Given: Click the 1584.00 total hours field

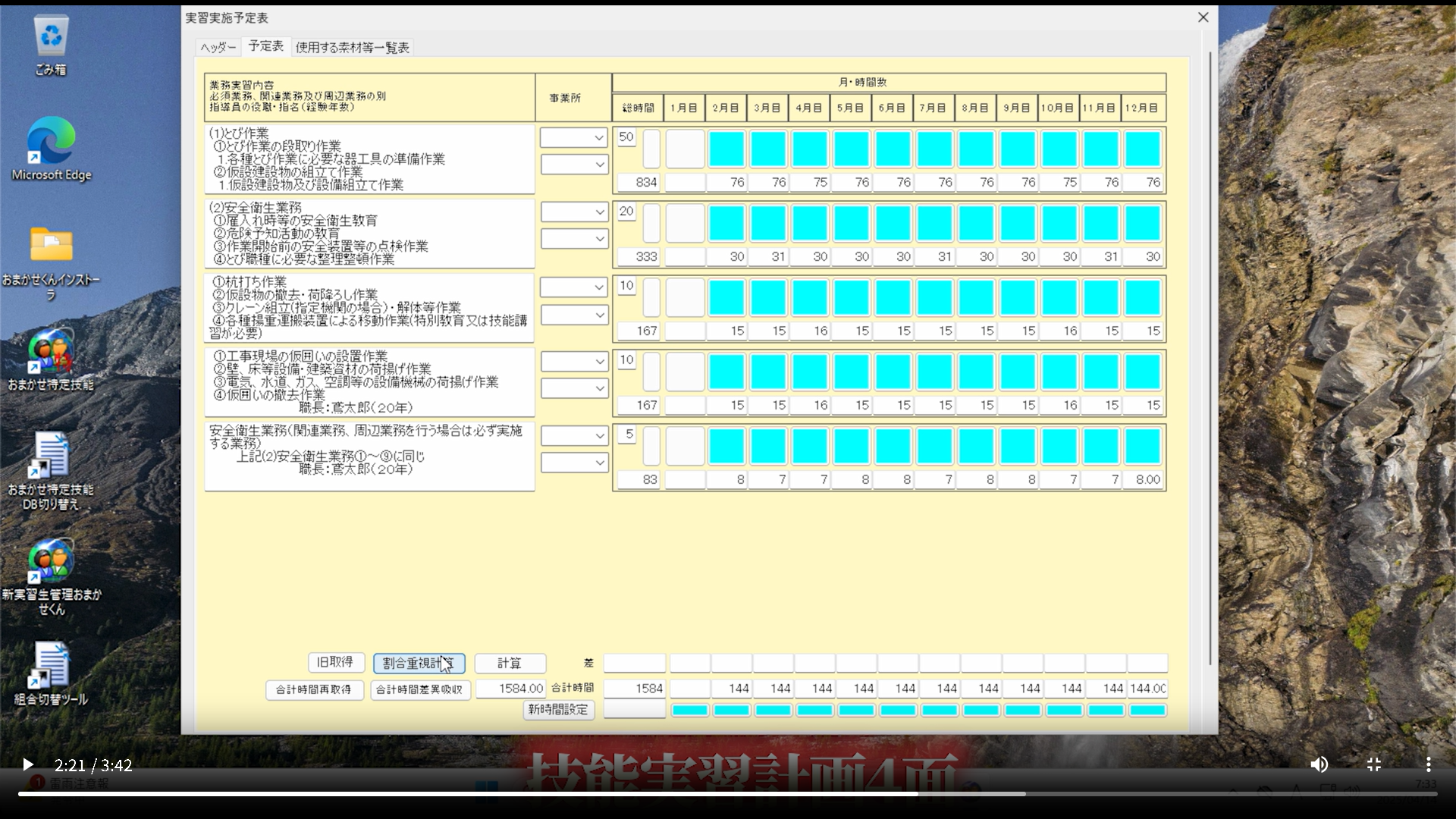Looking at the screenshot, I should [x=510, y=689].
